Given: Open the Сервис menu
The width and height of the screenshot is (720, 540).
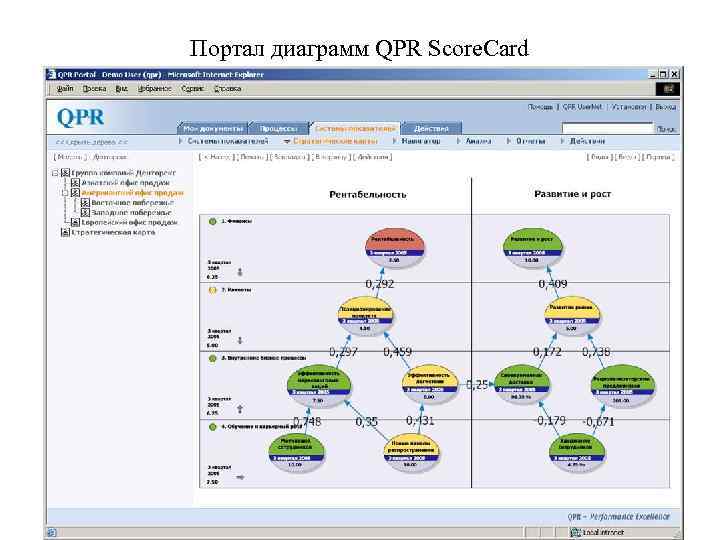Looking at the screenshot, I should [x=192, y=89].
